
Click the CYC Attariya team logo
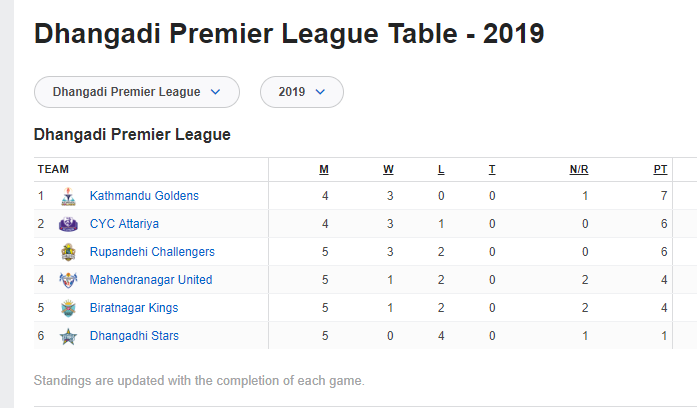[68, 224]
